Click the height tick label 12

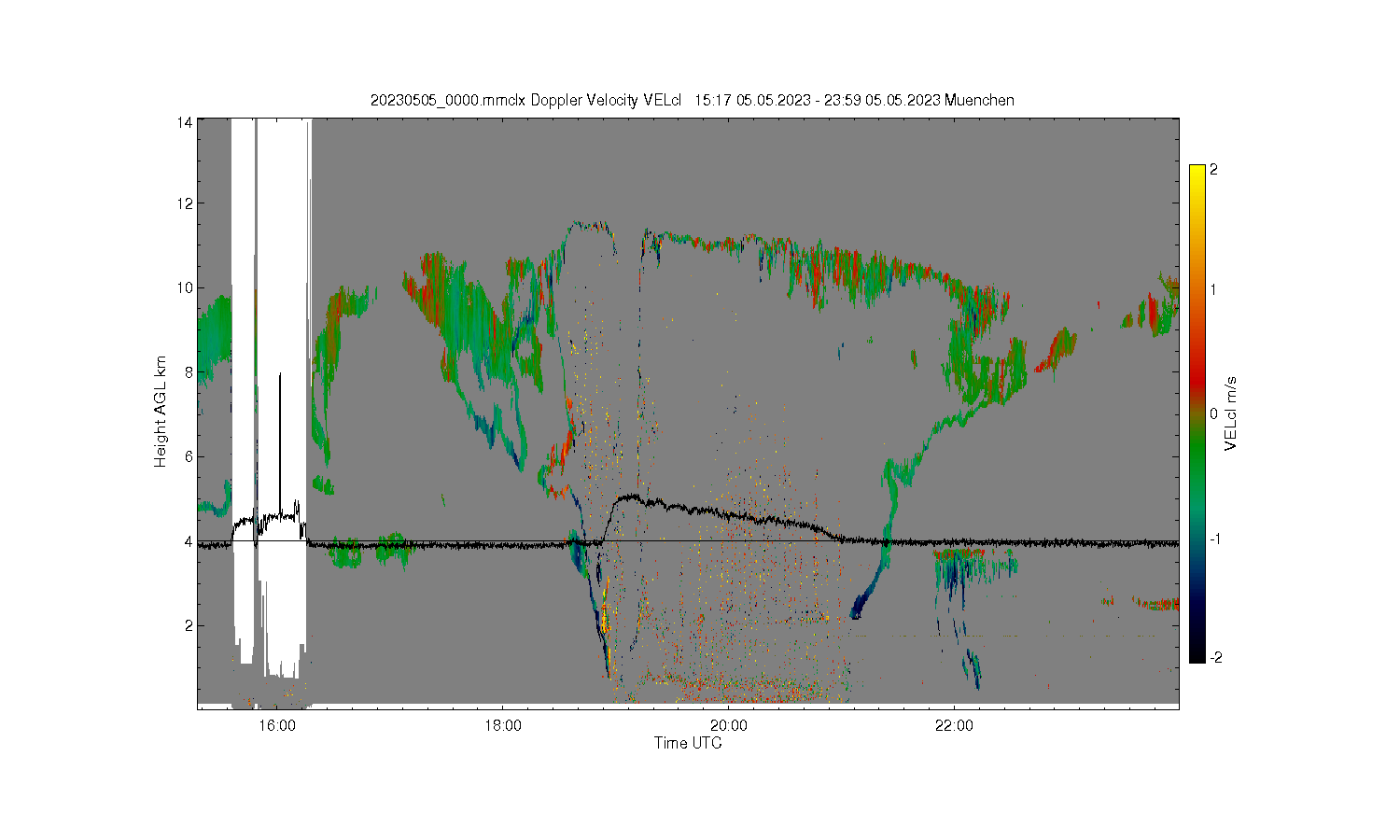tap(185, 203)
